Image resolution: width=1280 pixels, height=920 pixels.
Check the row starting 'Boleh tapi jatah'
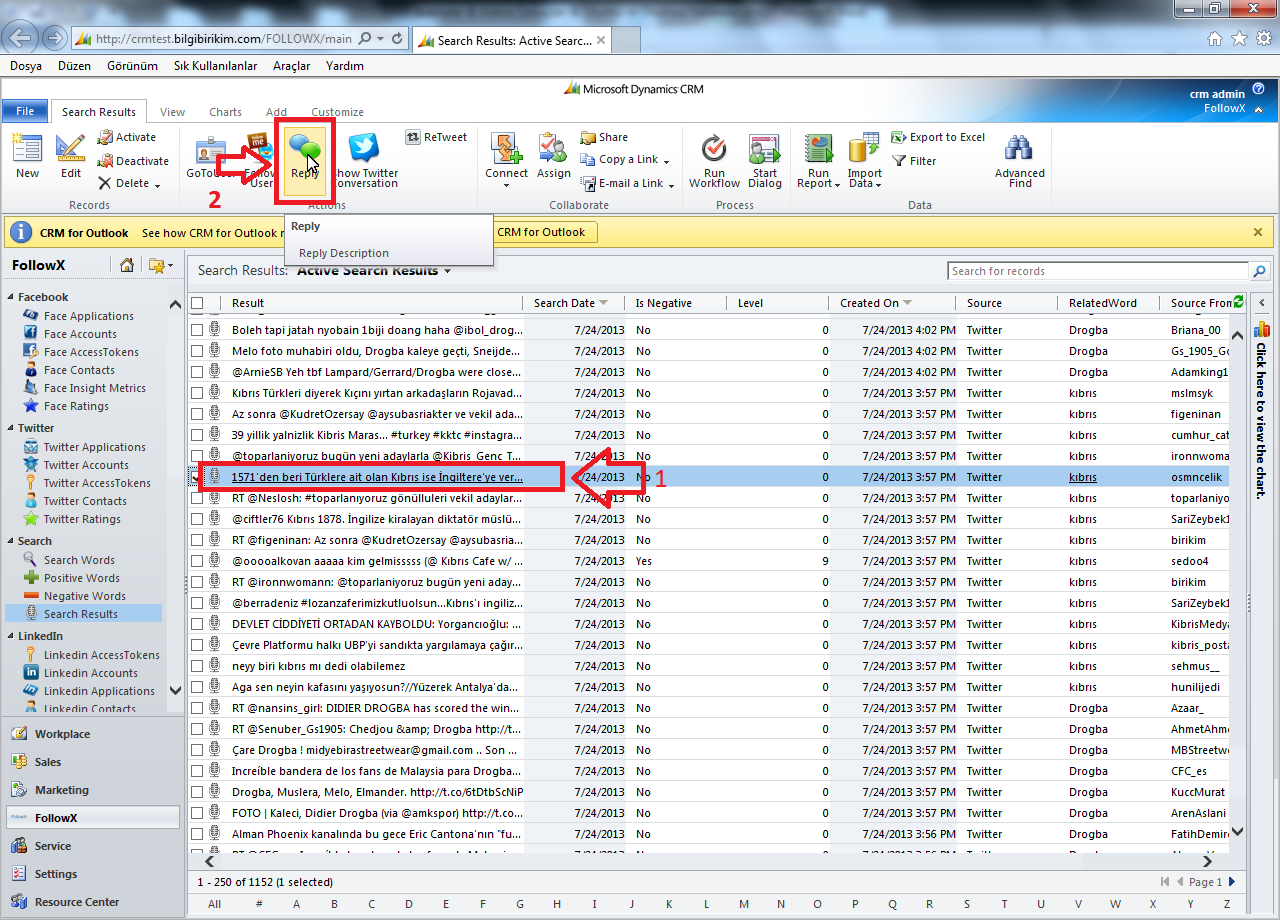coord(197,330)
